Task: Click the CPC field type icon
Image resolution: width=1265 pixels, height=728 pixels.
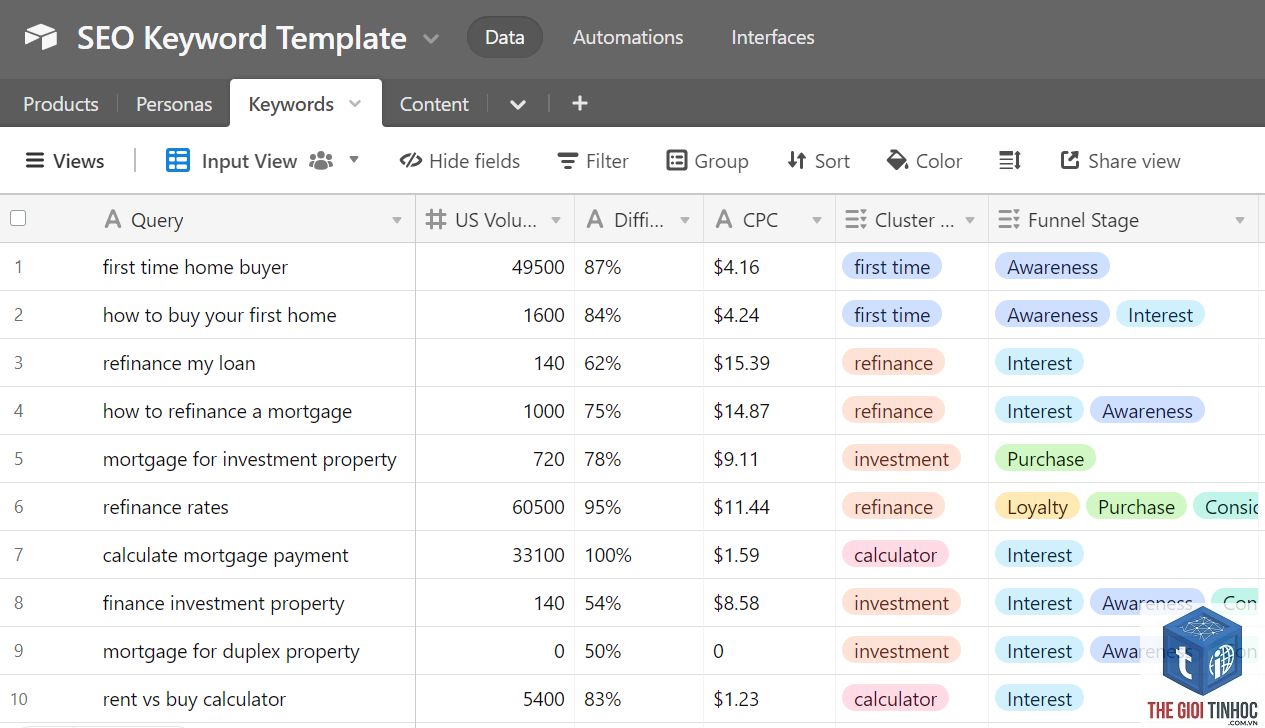Action: [723, 220]
